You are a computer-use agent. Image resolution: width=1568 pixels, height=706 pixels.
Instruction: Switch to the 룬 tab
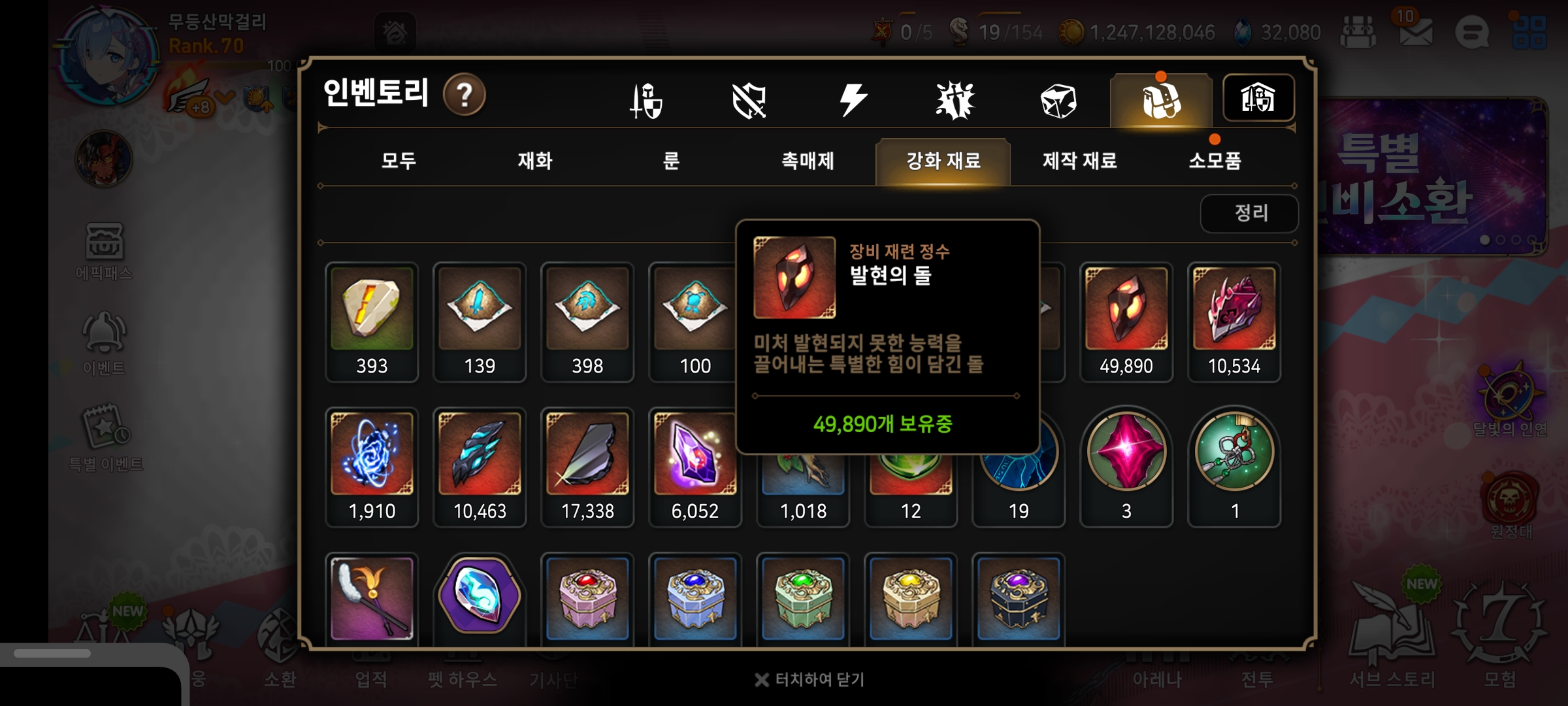(x=671, y=160)
